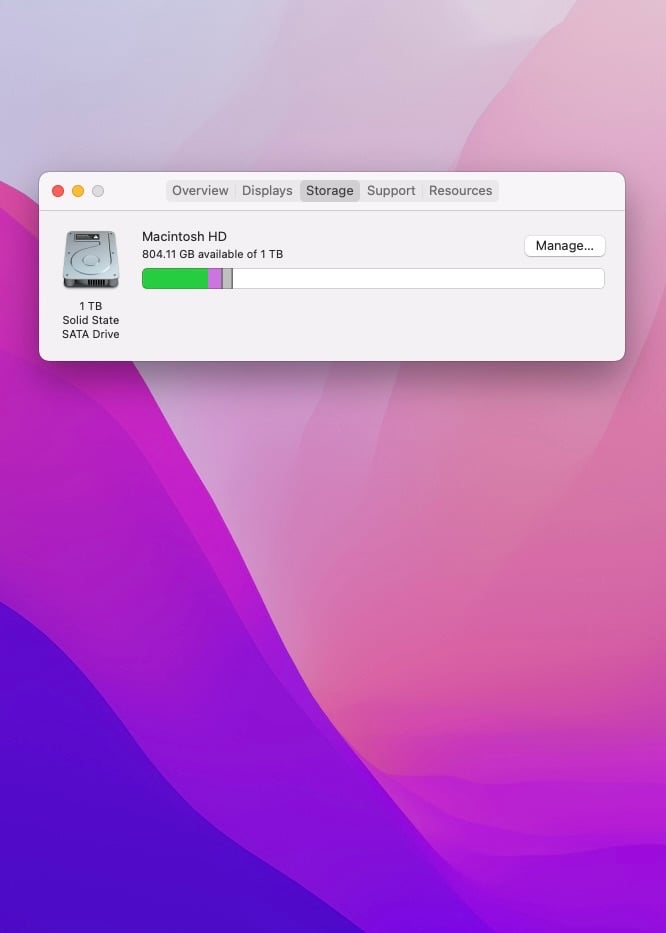Click the '804.11 GB available of 1 TB' text
This screenshot has height=933, width=666.
coord(212,254)
